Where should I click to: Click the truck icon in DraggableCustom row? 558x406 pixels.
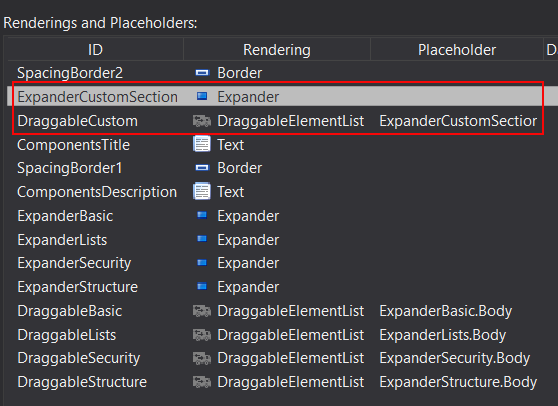click(x=202, y=121)
